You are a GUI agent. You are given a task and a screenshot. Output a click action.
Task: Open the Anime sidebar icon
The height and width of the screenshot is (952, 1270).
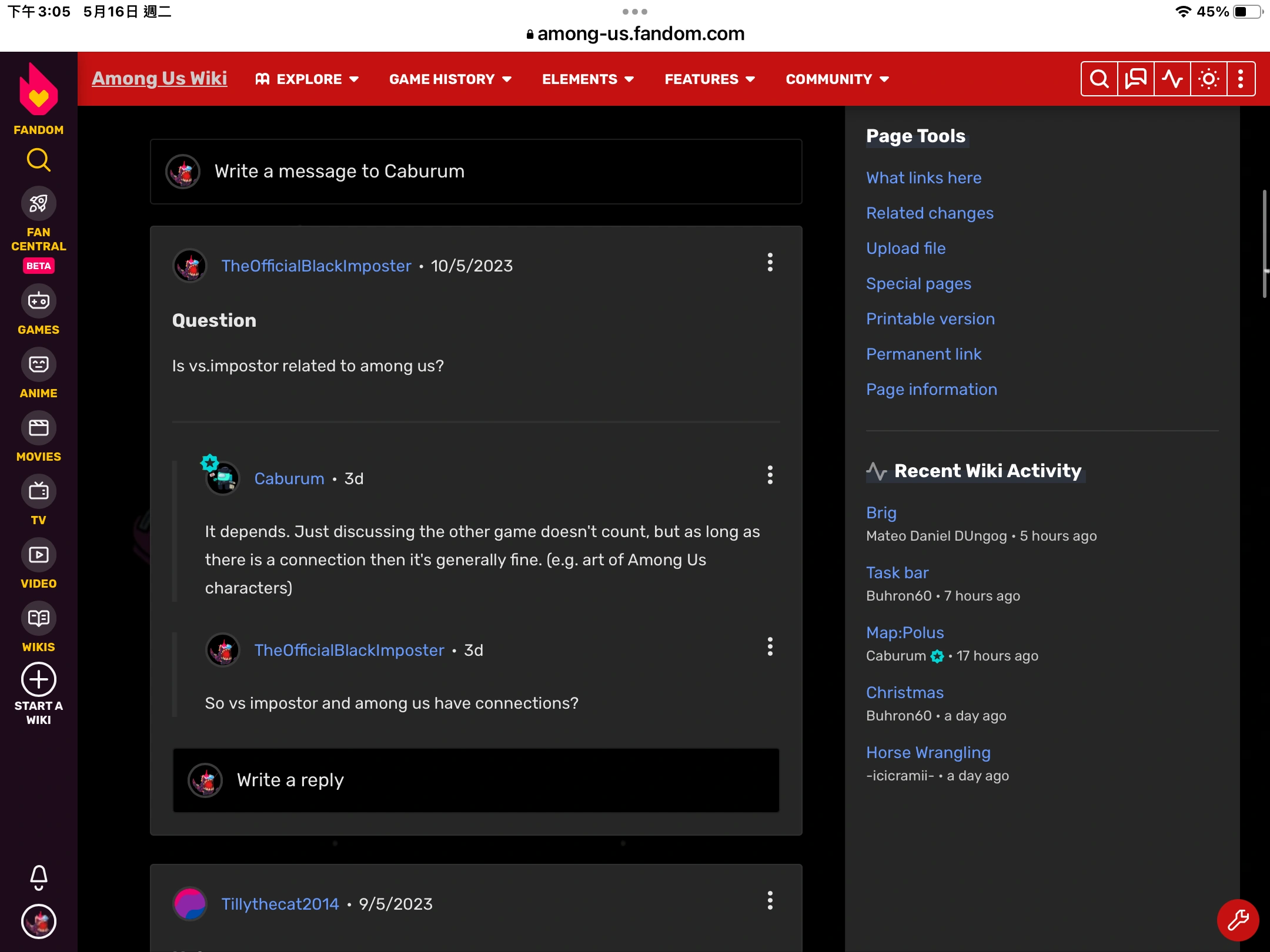38,365
